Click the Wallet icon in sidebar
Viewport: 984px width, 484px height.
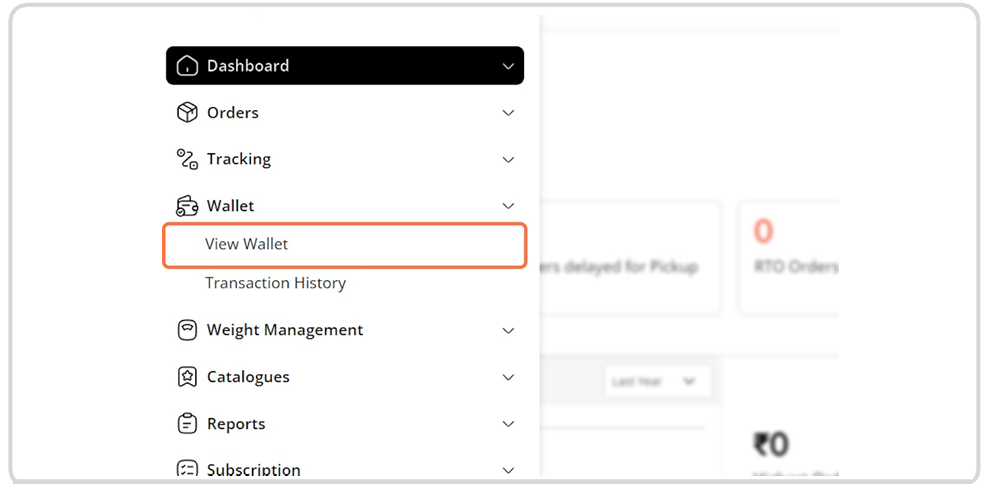click(x=187, y=206)
